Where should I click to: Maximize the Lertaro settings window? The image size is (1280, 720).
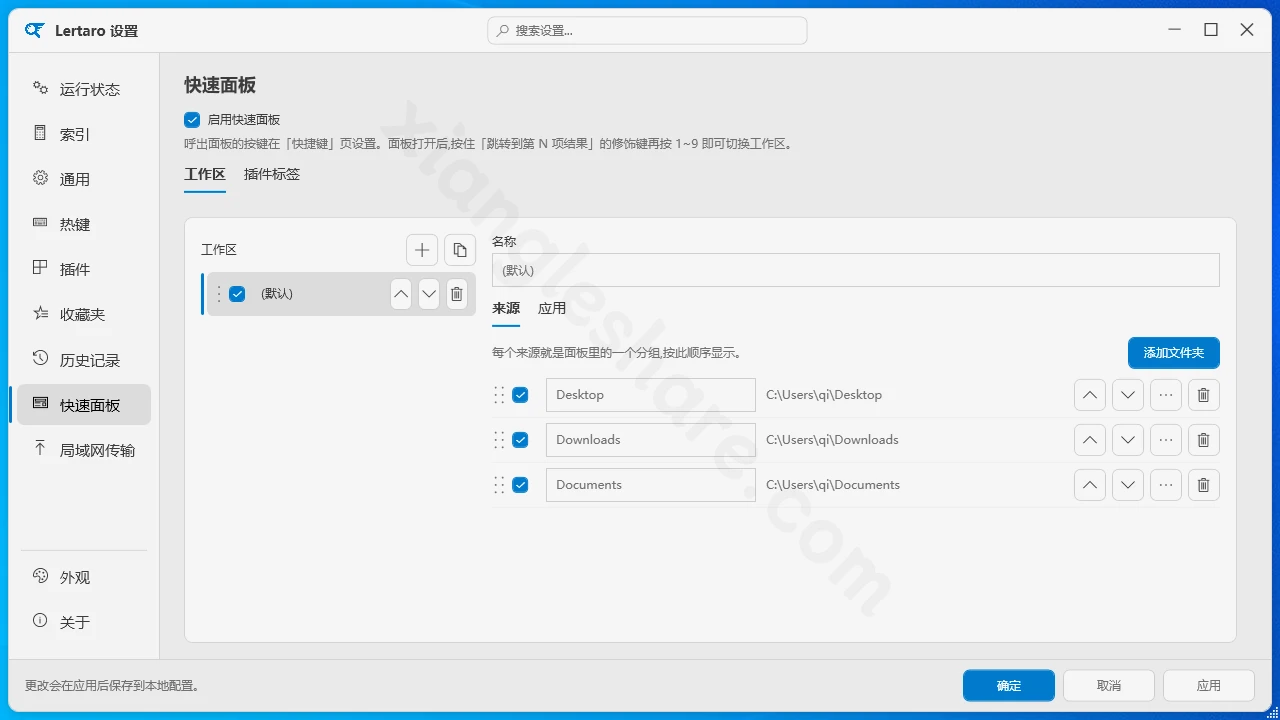pos(1211,30)
